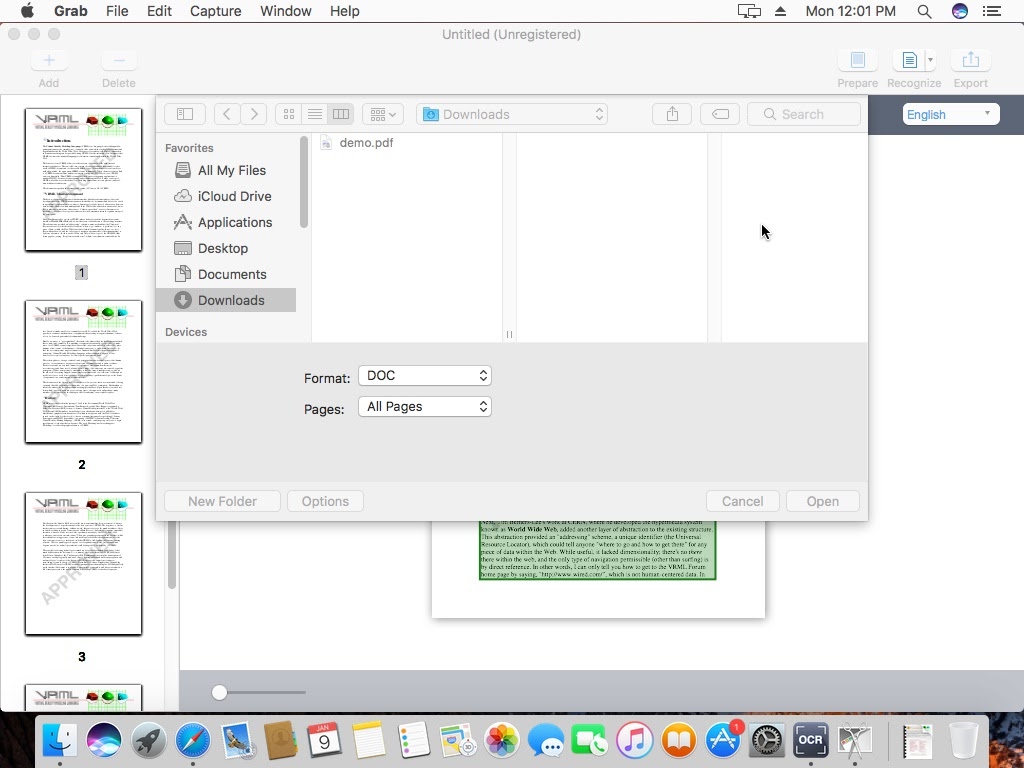Select Applications in sidebar
This screenshot has width=1024, height=768.
226,223
